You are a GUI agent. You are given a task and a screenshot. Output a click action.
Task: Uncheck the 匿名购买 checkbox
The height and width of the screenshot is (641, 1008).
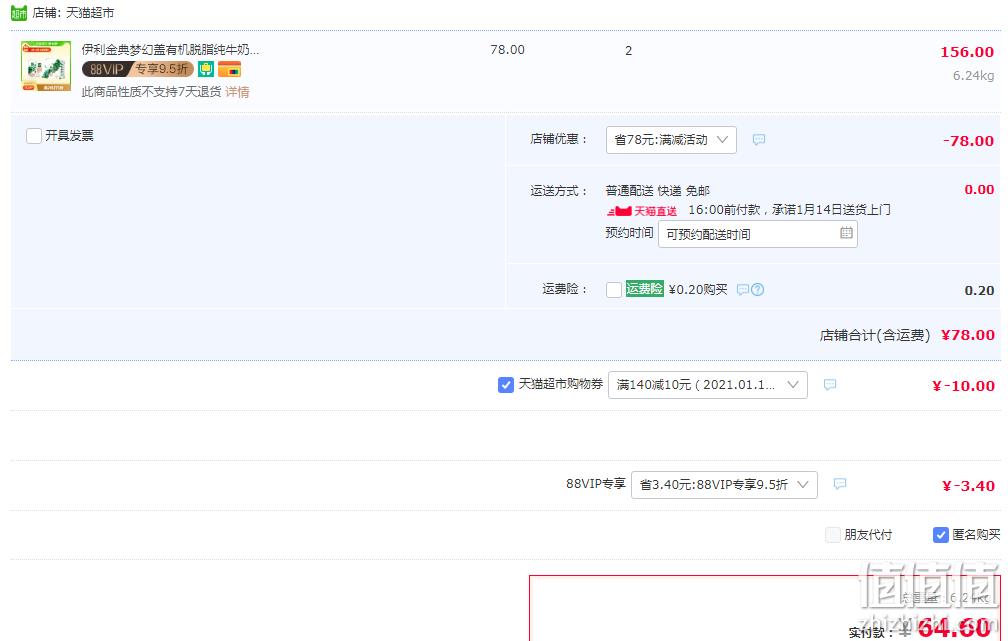[x=940, y=535]
